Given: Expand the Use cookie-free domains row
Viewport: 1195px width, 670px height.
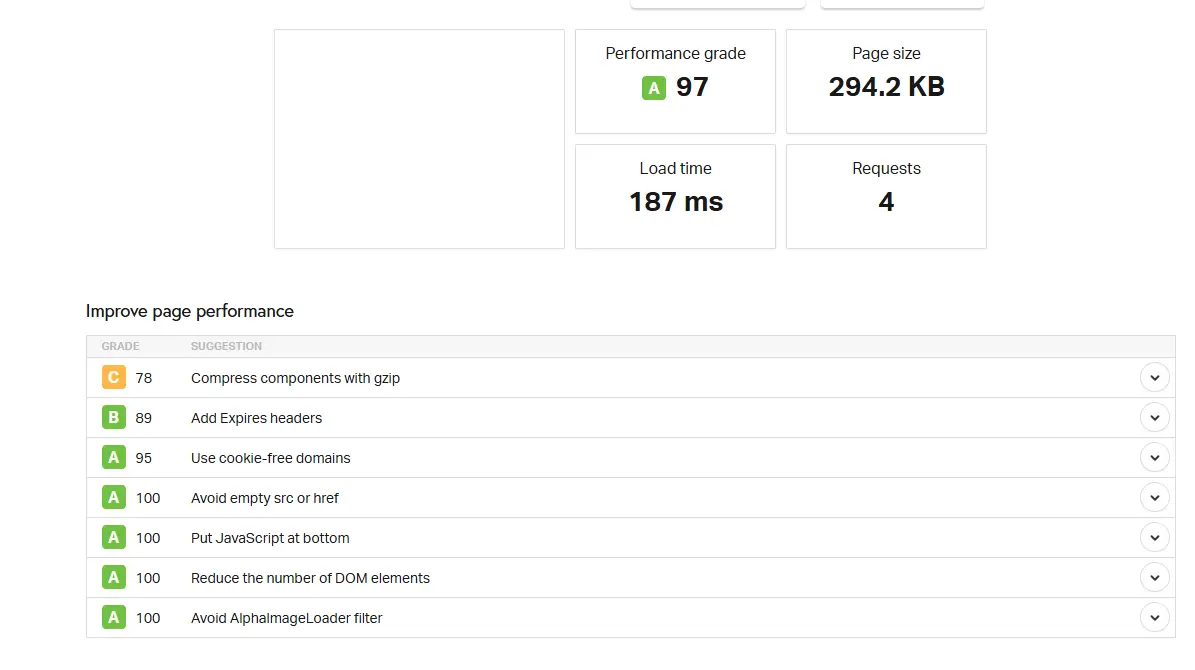Looking at the screenshot, I should (1155, 457).
